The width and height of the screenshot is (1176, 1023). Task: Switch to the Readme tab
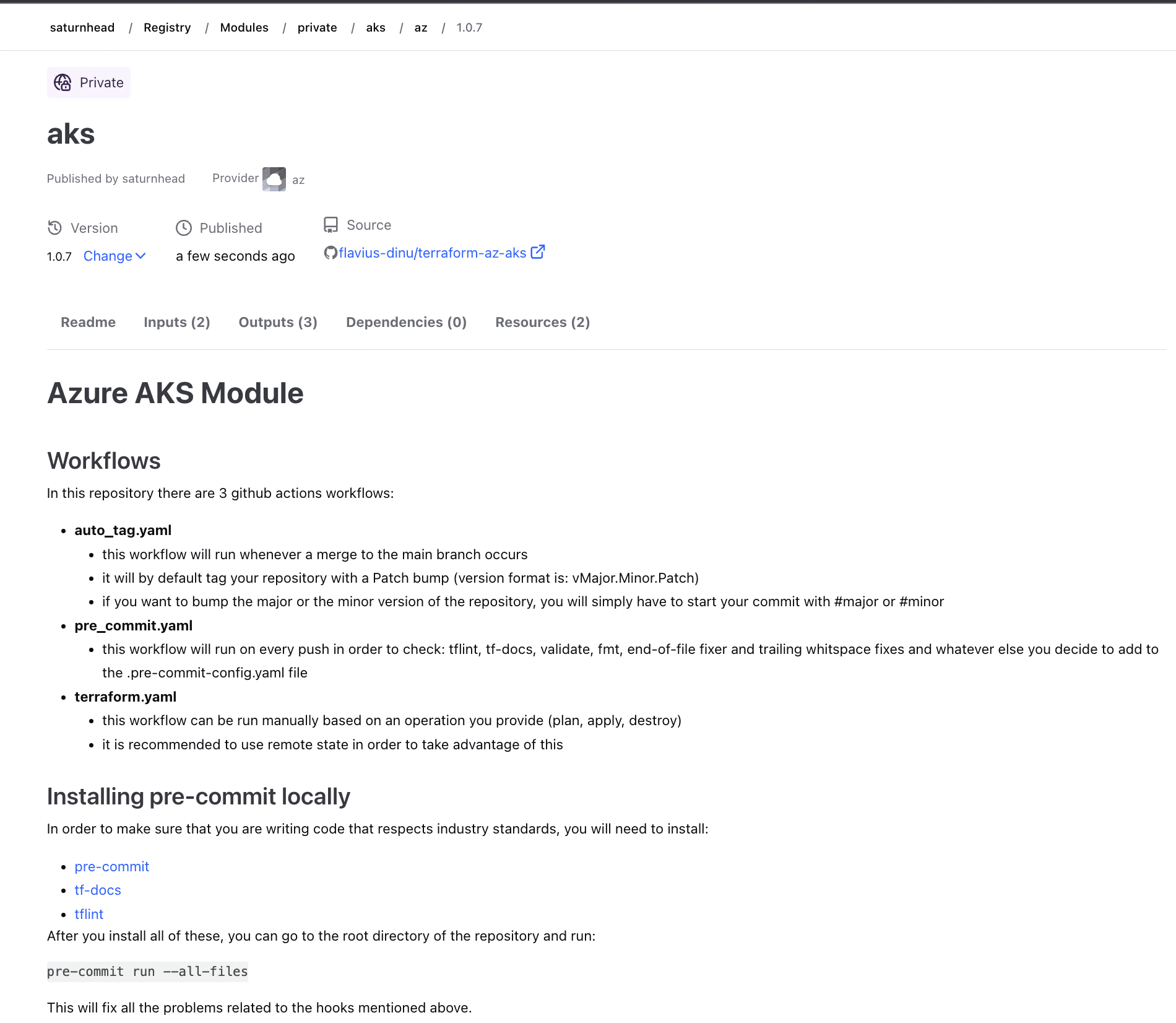(88, 322)
